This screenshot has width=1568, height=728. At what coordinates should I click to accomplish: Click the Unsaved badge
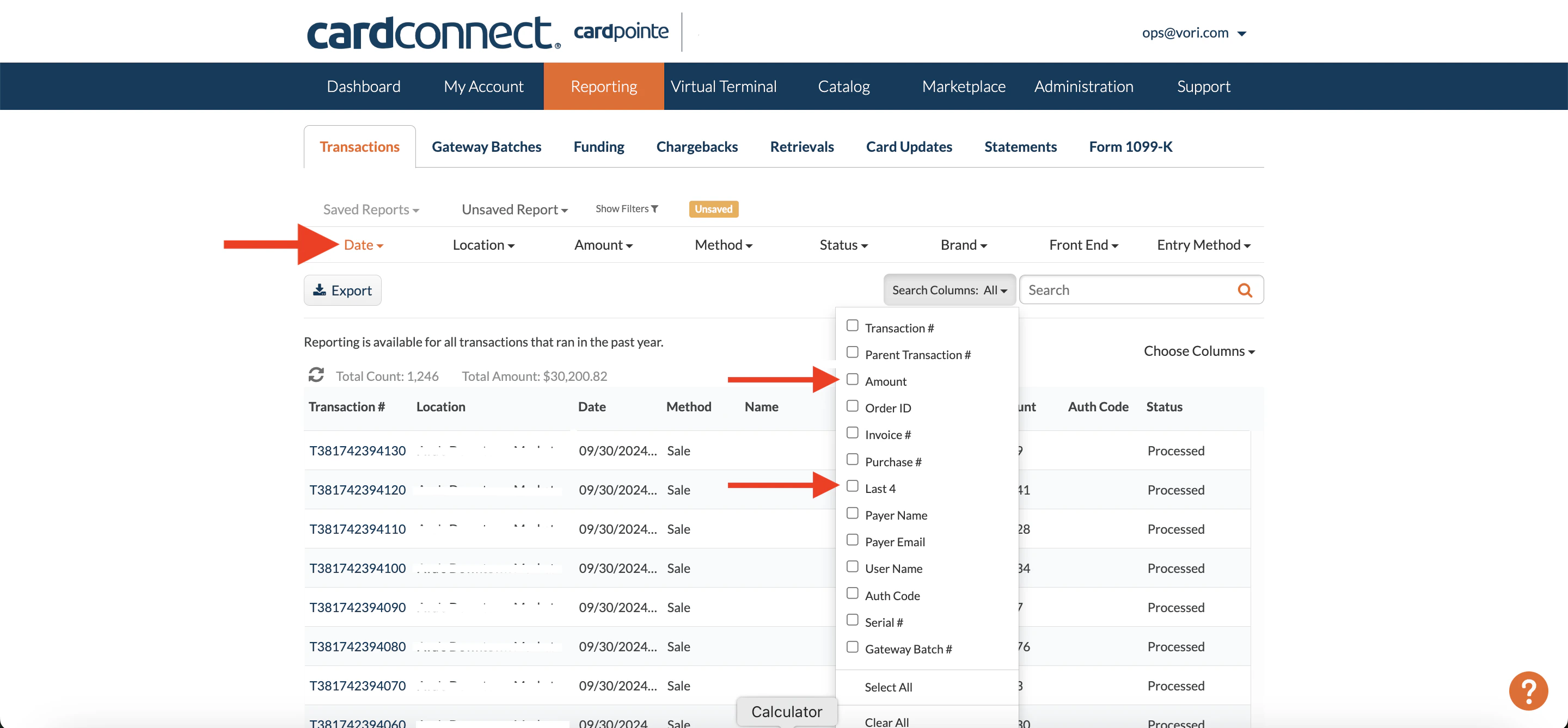[x=713, y=208]
